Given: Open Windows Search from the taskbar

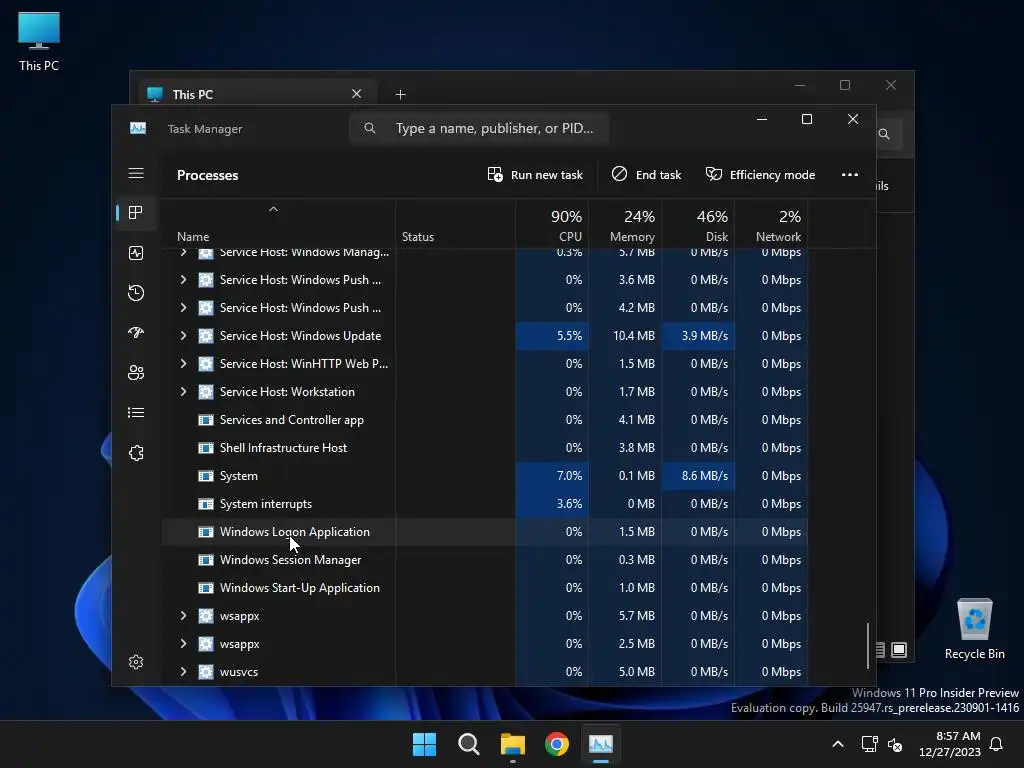Looking at the screenshot, I should coord(468,744).
